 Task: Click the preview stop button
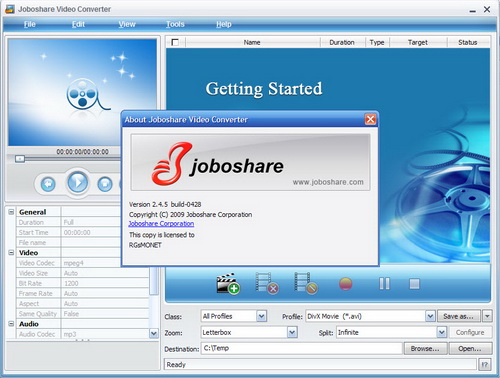click(105, 184)
